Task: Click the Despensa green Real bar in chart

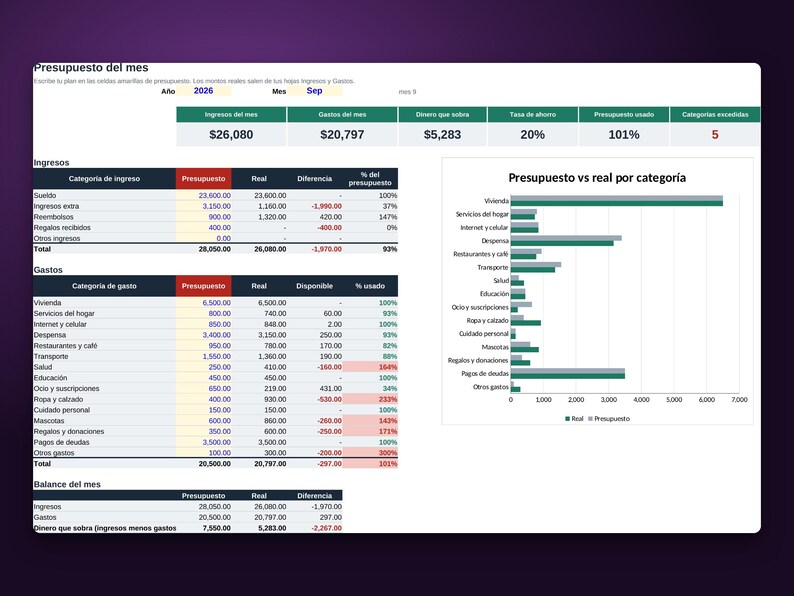Action: [x=562, y=243]
